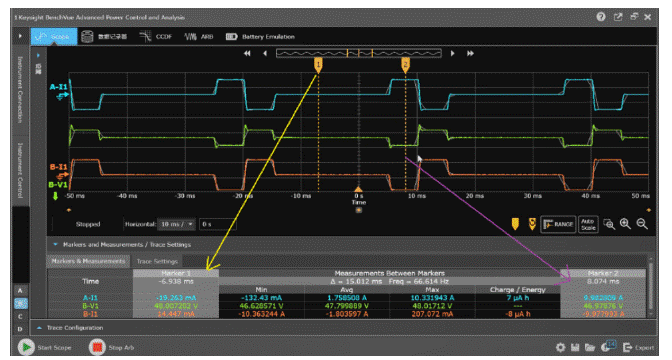Click marker 2 flag on the waveform
The width and height of the screenshot is (672, 360).
pyautogui.click(x=405, y=65)
